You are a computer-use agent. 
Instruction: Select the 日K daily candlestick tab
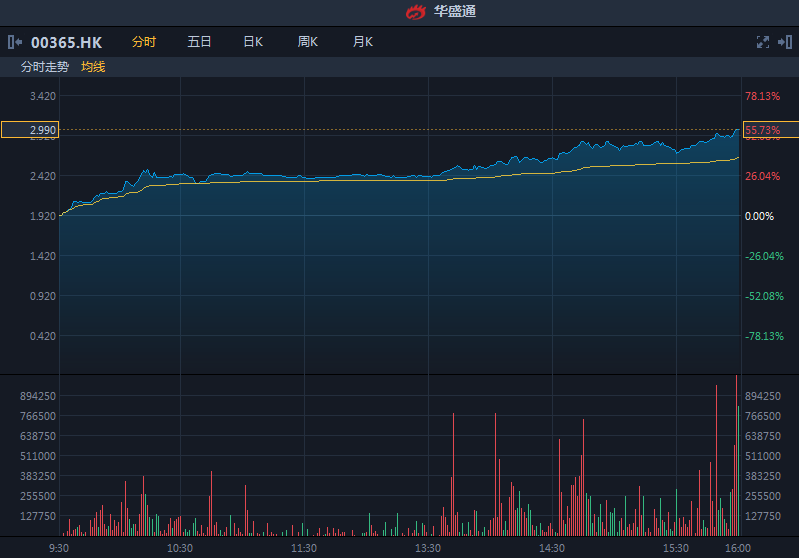[252, 42]
